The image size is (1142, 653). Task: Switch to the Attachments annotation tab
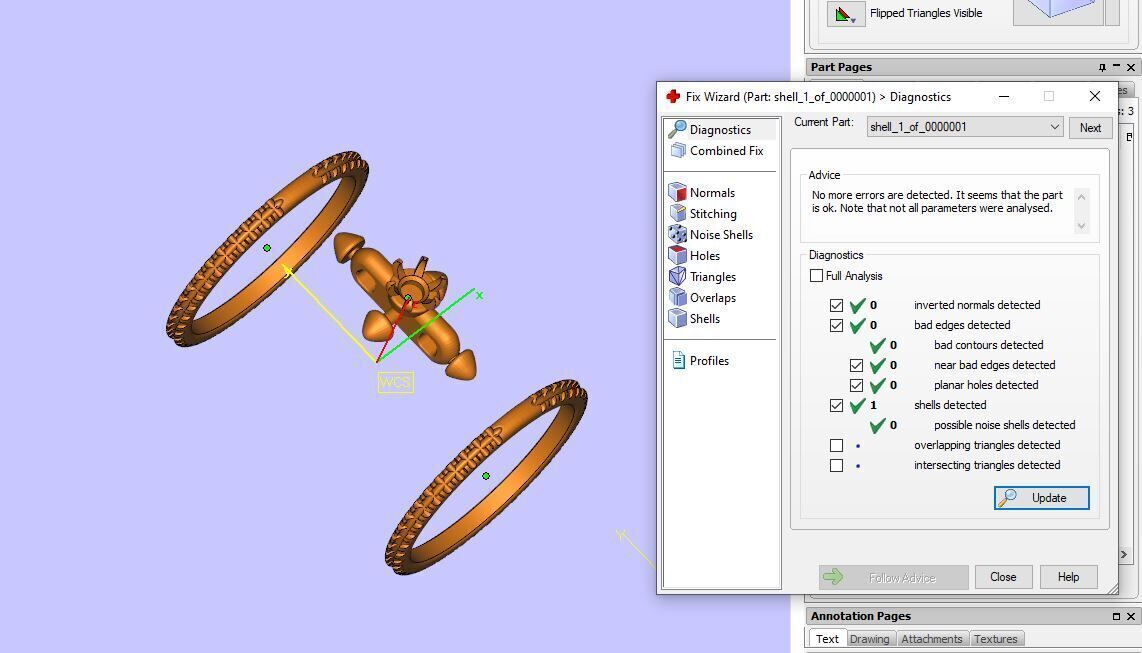pos(932,638)
